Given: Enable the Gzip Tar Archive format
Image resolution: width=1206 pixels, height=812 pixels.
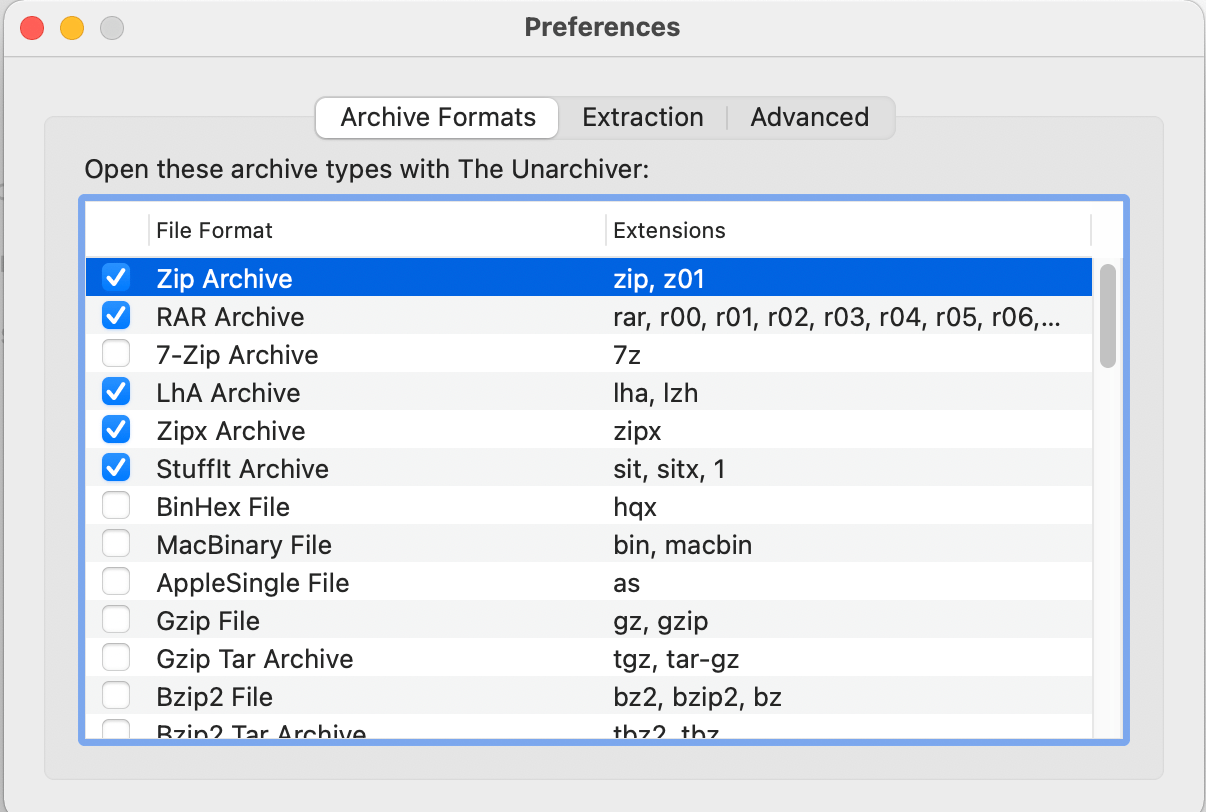Looking at the screenshot, I should [x=116, y=657].
